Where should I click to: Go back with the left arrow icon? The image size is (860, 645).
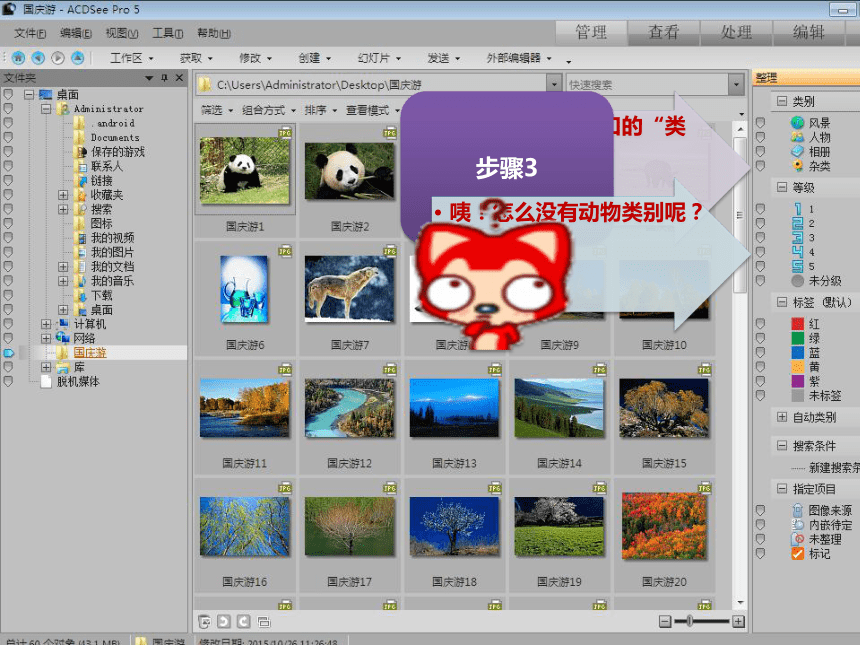pyautogui.click(x=38, y=58)
